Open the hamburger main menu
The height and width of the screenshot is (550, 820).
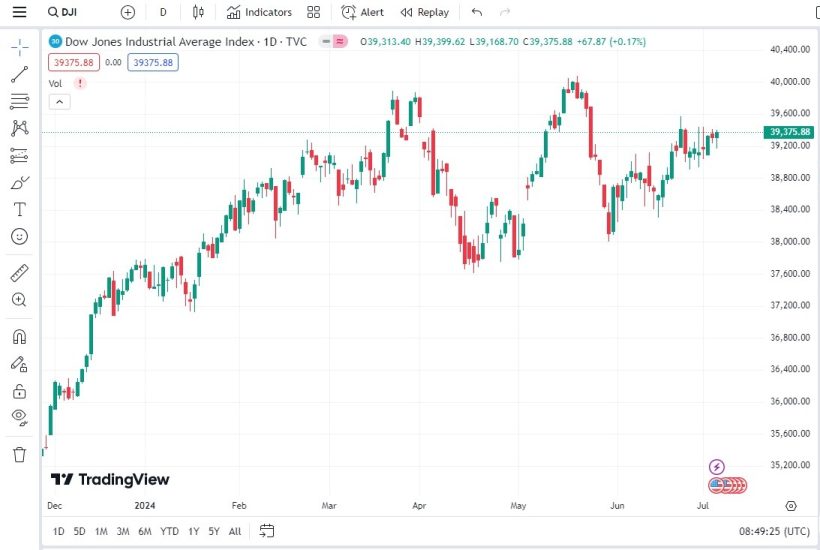point(19,12)
